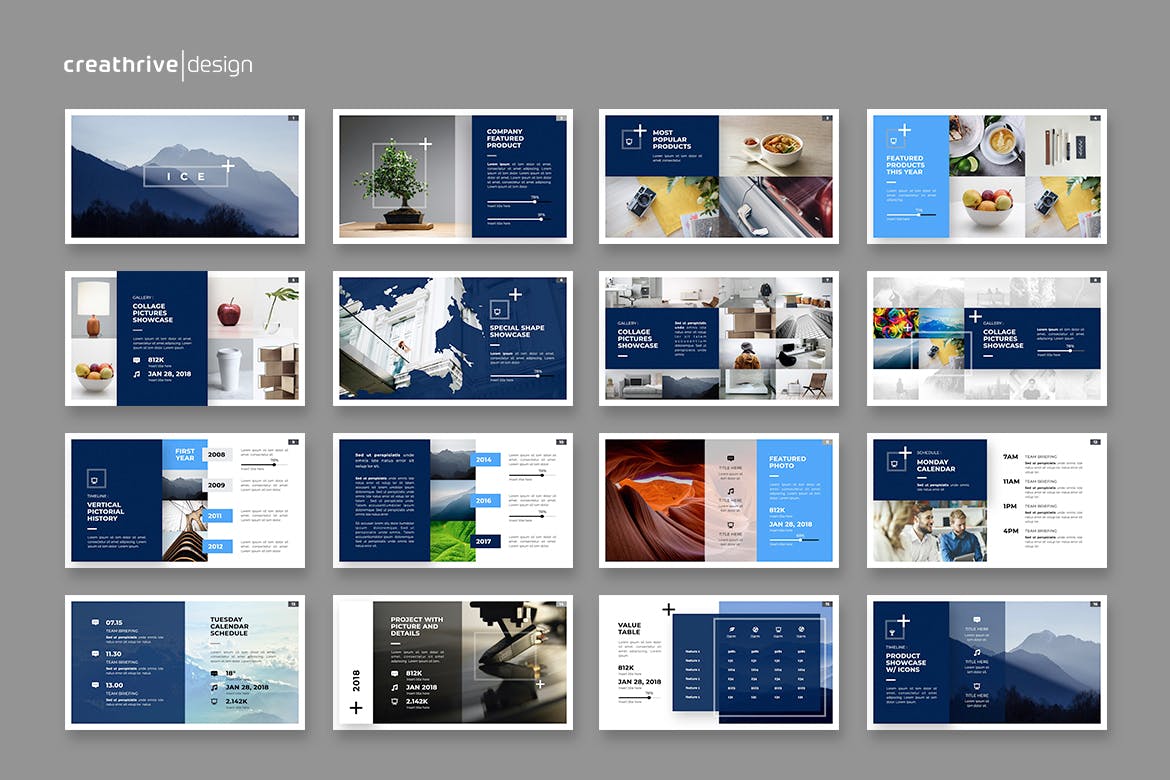Select the monitor icon on Most Popular Products slide

click(628, 141)
